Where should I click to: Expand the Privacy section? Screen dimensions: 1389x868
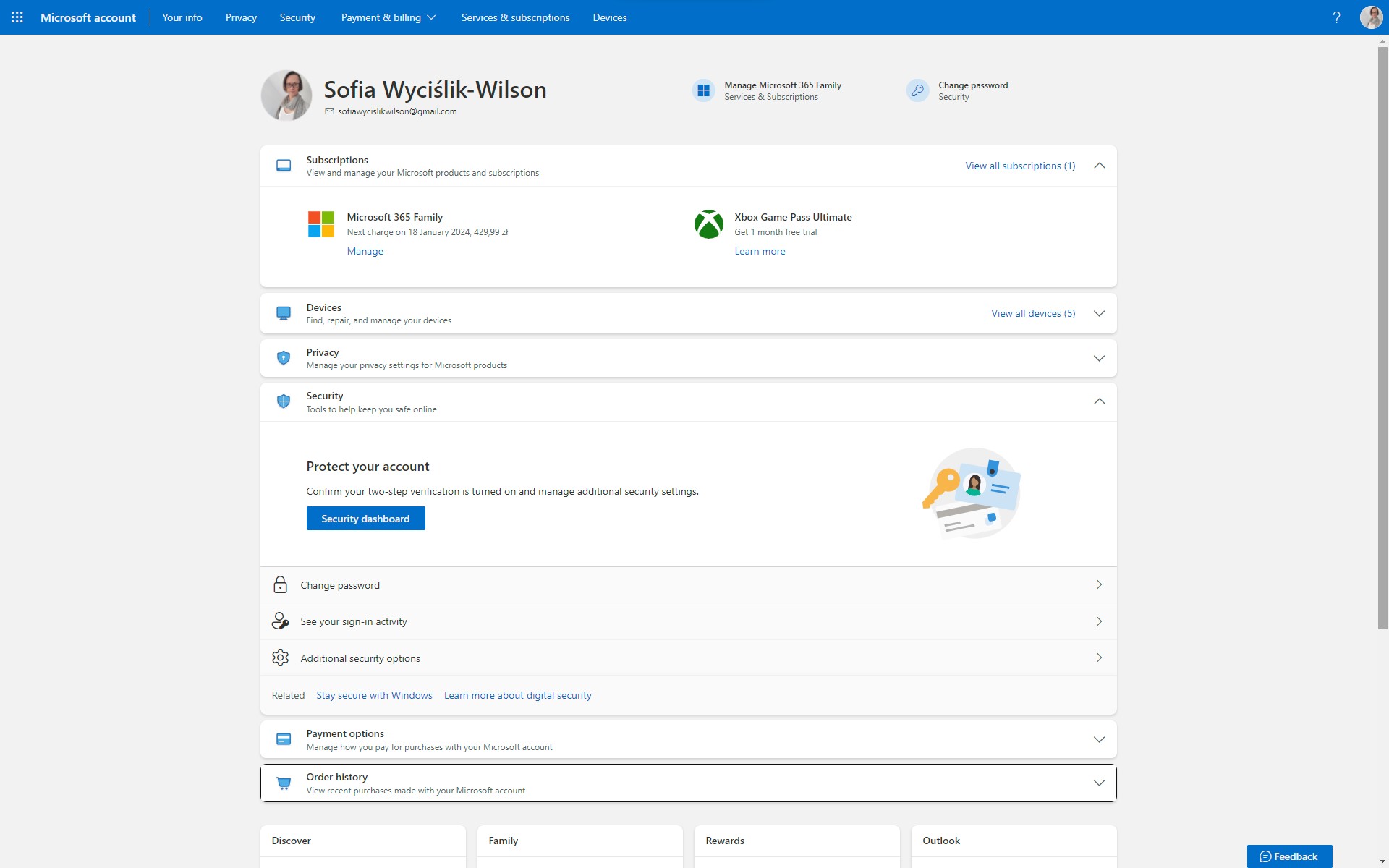1099,358
